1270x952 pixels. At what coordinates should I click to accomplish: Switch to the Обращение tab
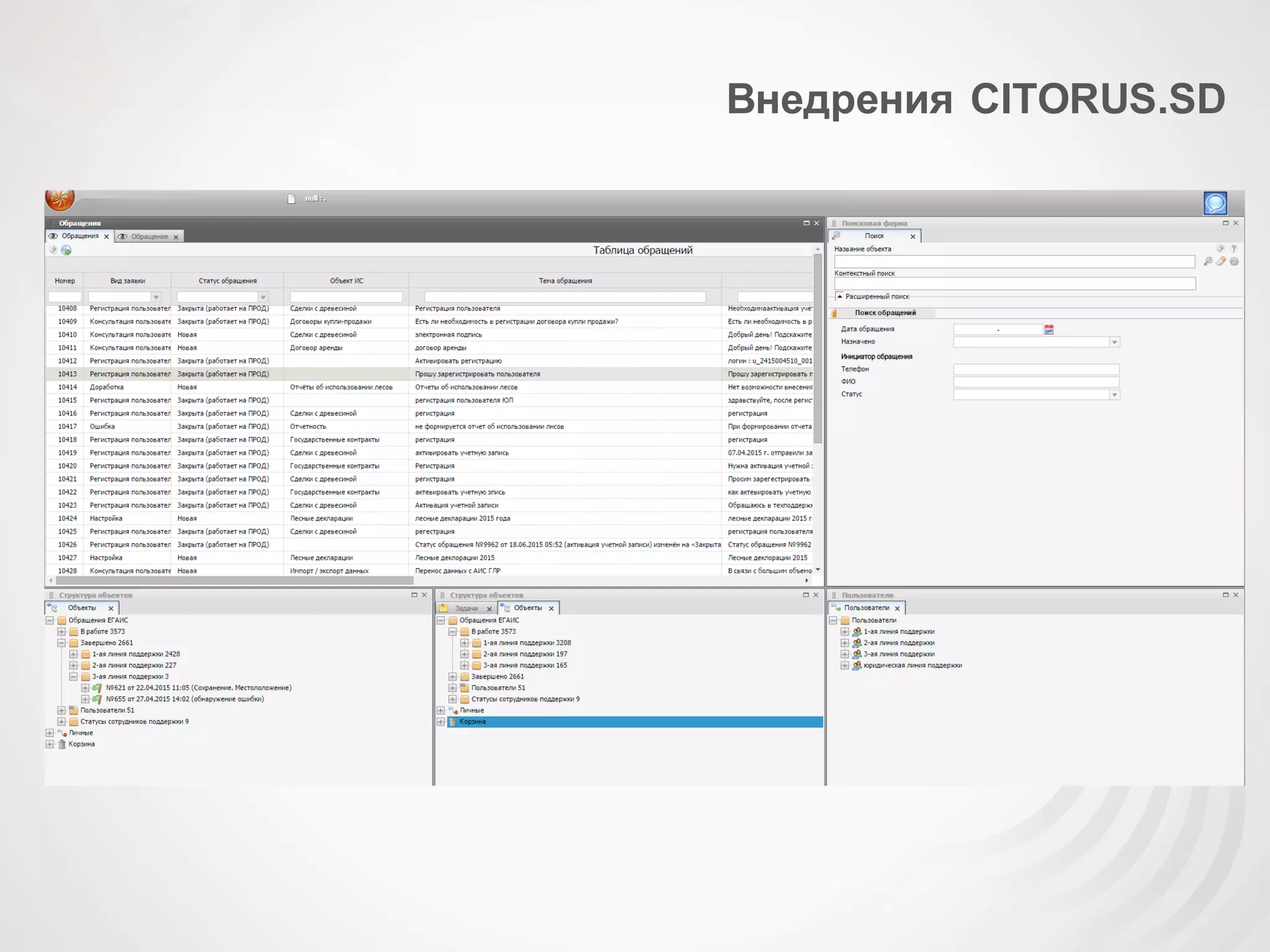coord(149,237)
